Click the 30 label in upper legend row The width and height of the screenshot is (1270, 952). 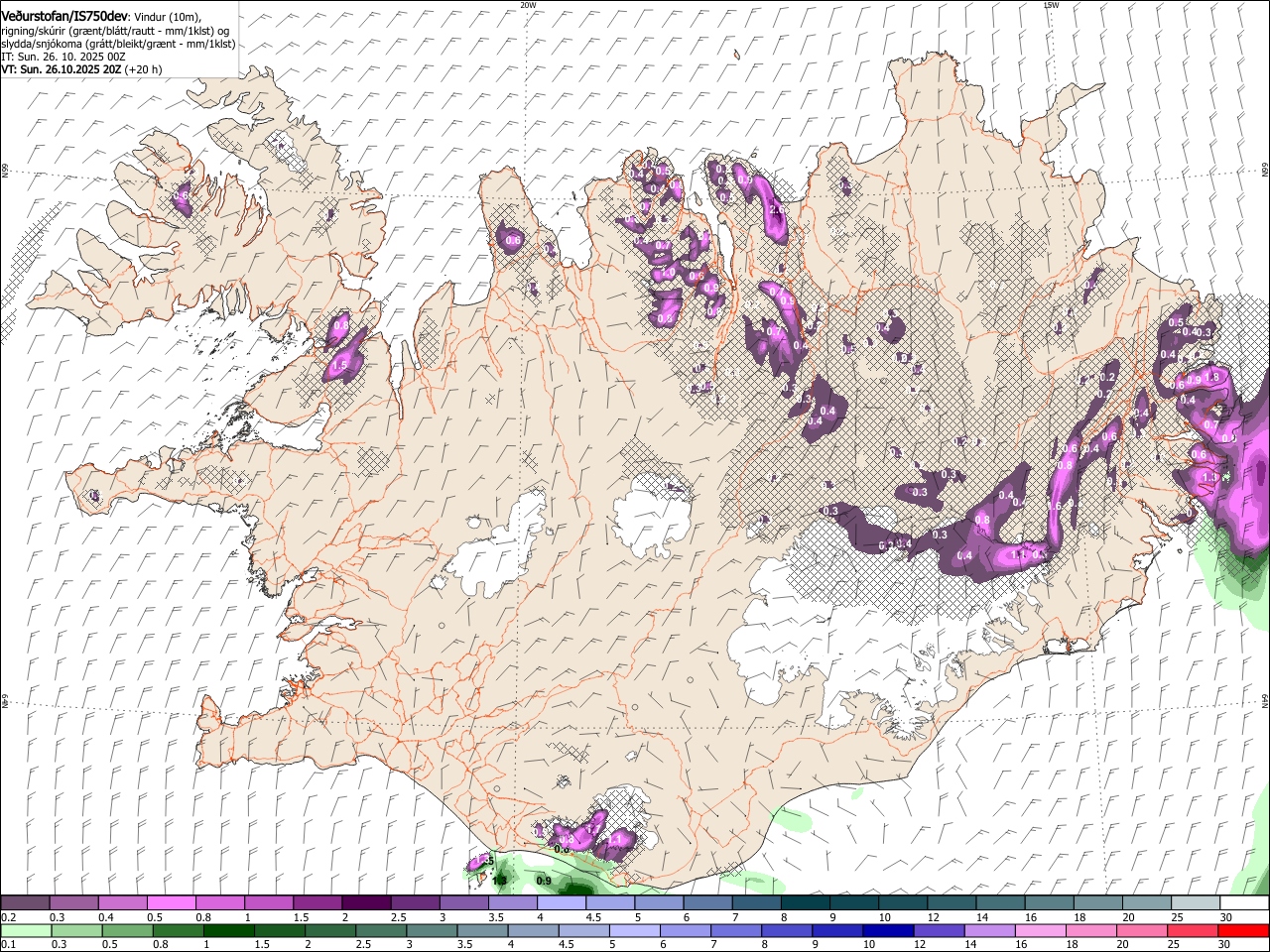(1226, 917)
